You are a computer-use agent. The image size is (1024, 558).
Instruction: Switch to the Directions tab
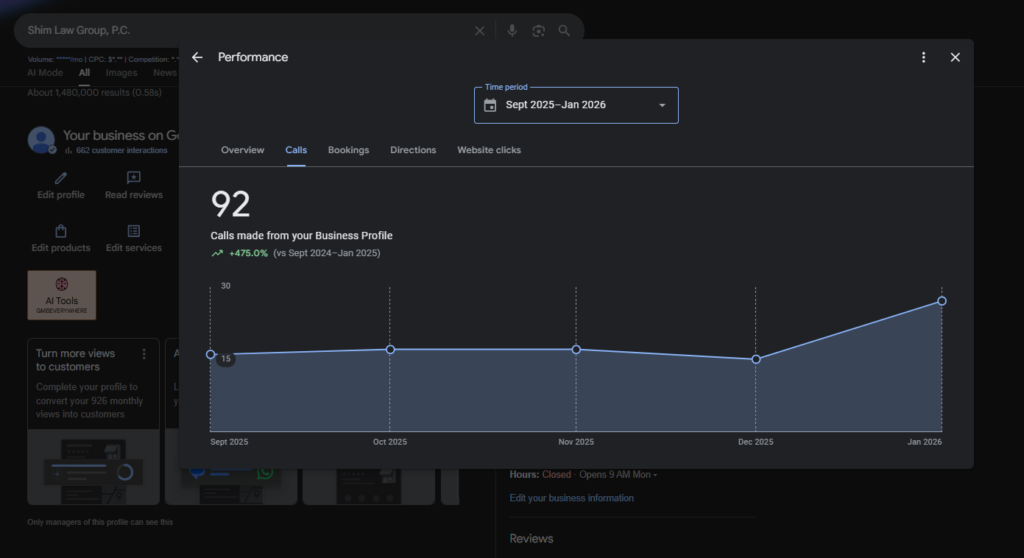413,150
